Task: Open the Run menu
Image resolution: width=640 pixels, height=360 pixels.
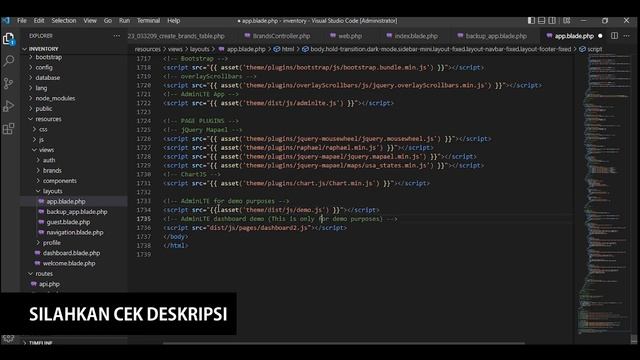Action: coord(124,20)
